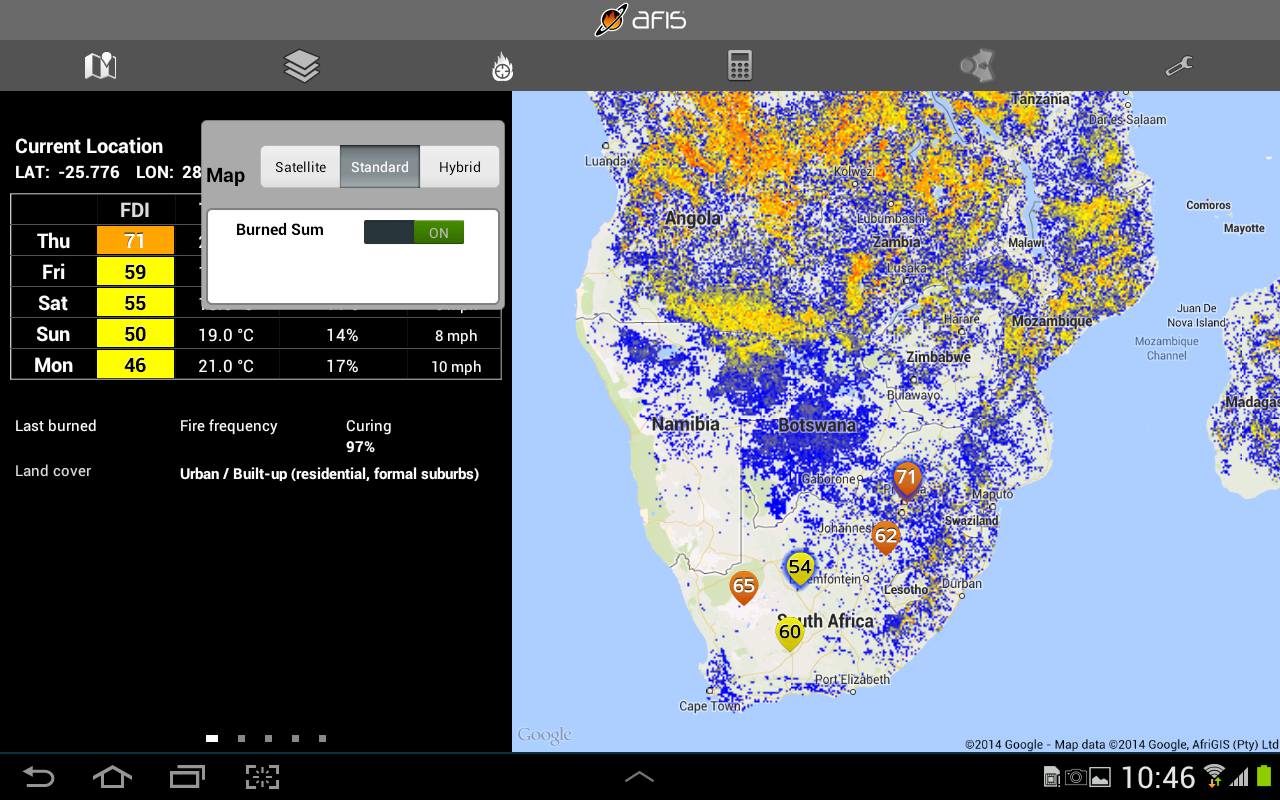Tap the screenshot capture icon
Image resolution: width=1280 pixels, height=800 pixels.
262,777
